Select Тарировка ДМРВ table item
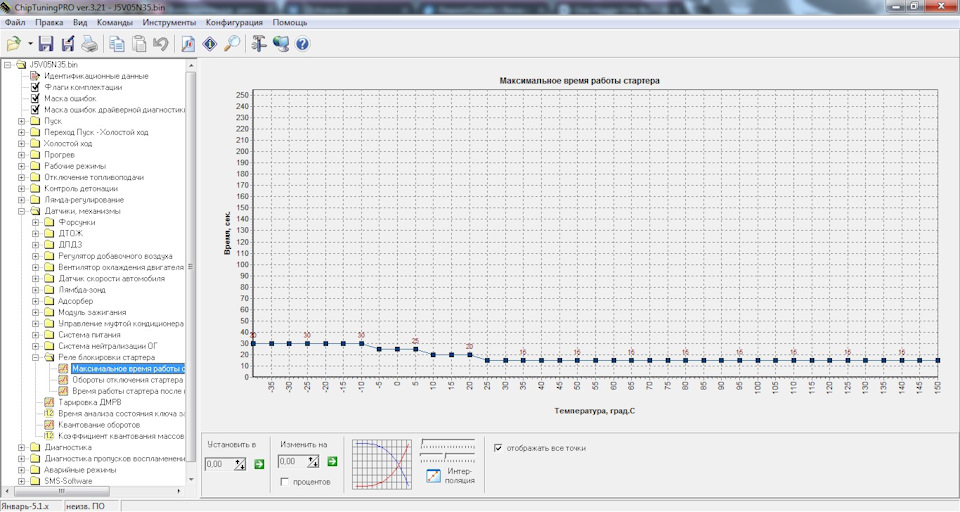The image size is (960, 512). tap(89, 402)
